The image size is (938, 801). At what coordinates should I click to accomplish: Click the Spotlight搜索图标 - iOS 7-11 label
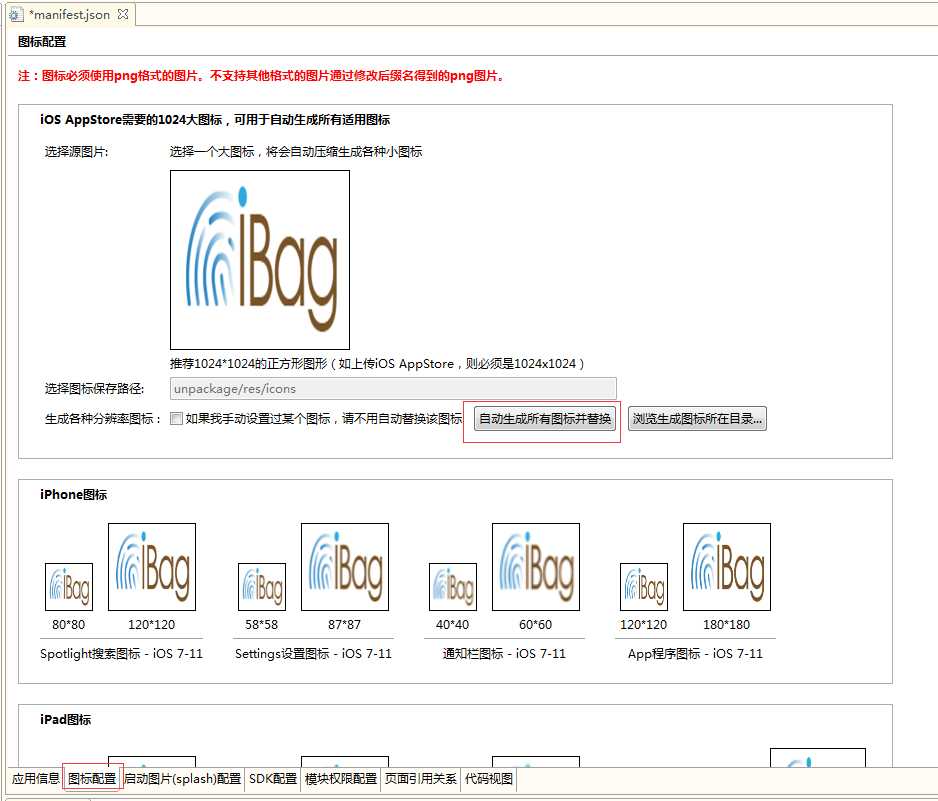point(121,654)
